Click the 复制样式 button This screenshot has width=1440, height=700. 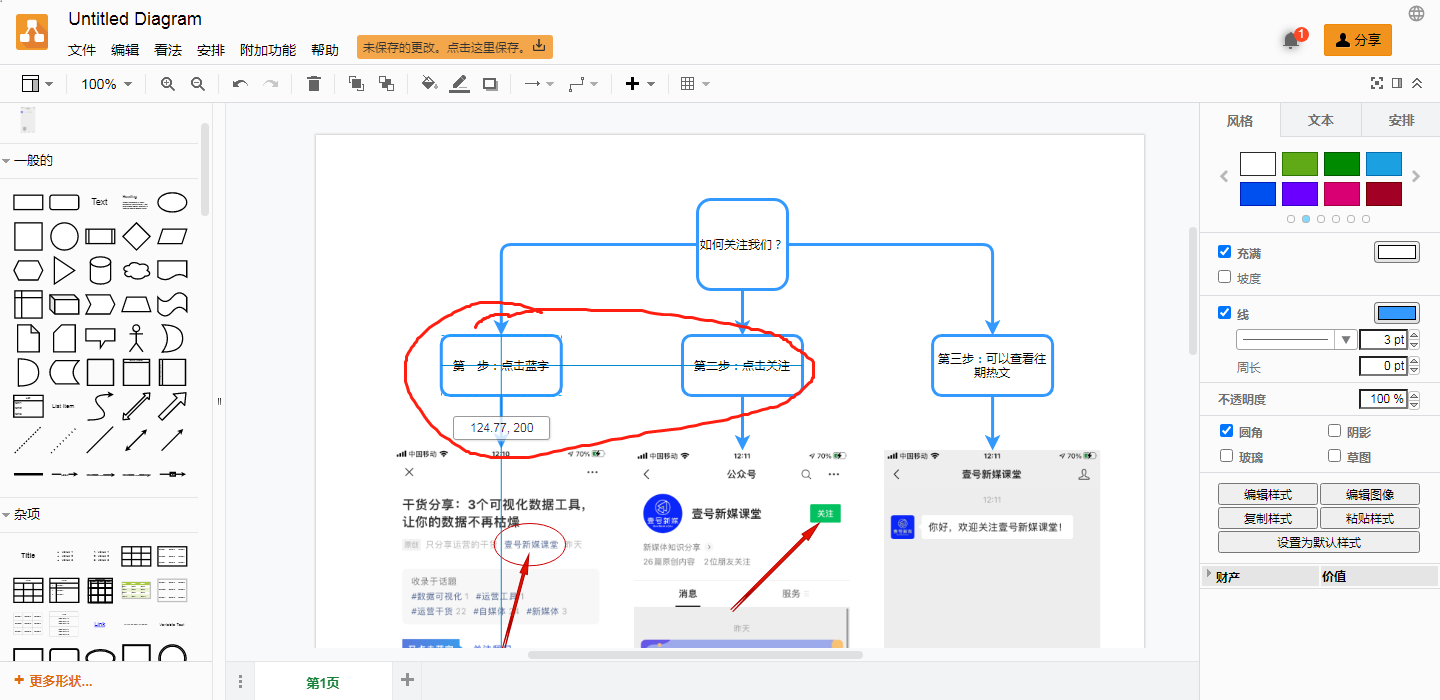pyautogui.click(x=1268, y=518)
